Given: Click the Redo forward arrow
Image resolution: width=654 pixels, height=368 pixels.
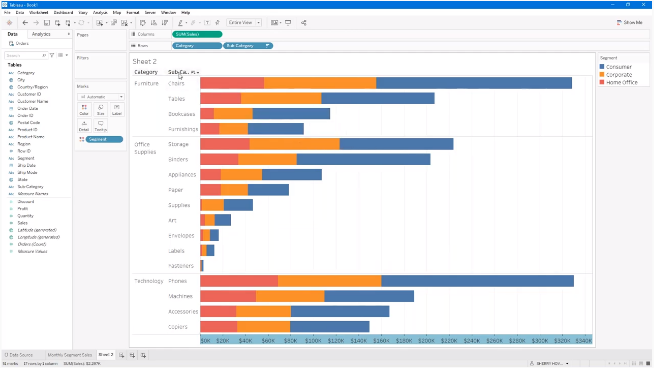Looking at the screenshot, I should point(36,23).
